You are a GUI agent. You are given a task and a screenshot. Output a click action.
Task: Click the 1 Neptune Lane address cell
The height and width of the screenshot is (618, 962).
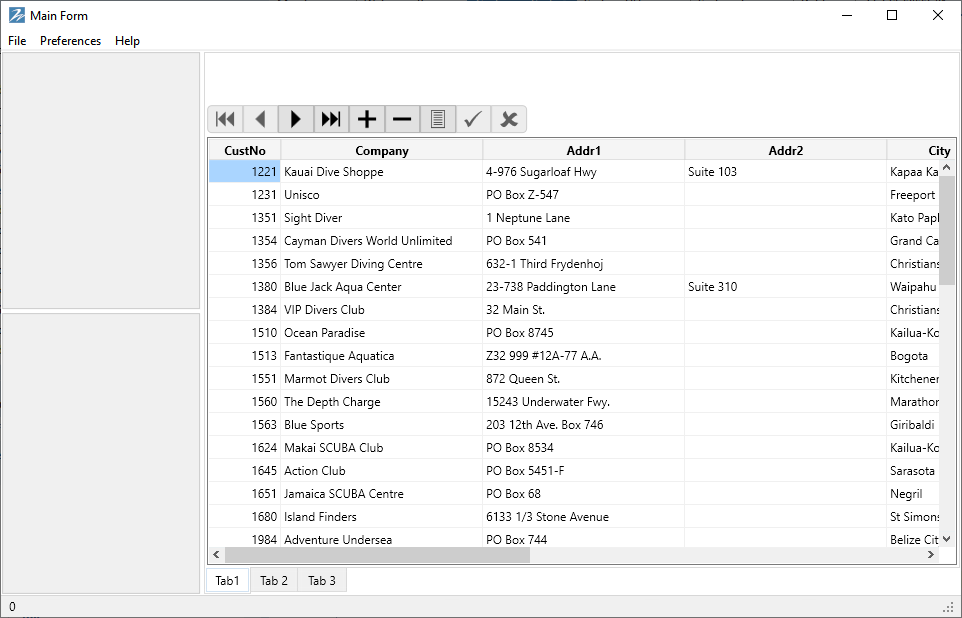(583, 218)
